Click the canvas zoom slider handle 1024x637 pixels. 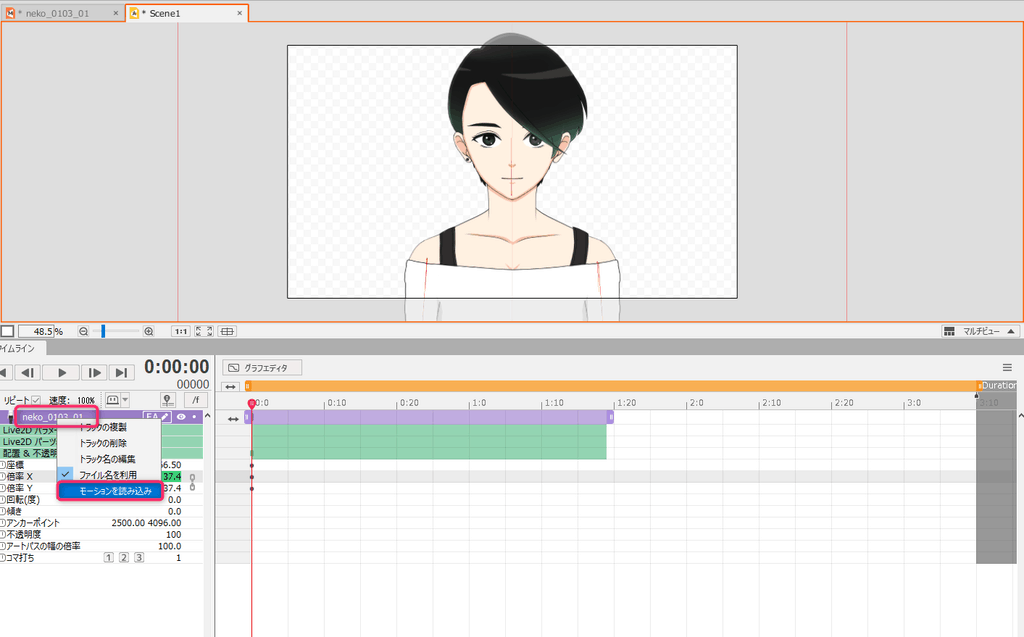coord(103,331)
